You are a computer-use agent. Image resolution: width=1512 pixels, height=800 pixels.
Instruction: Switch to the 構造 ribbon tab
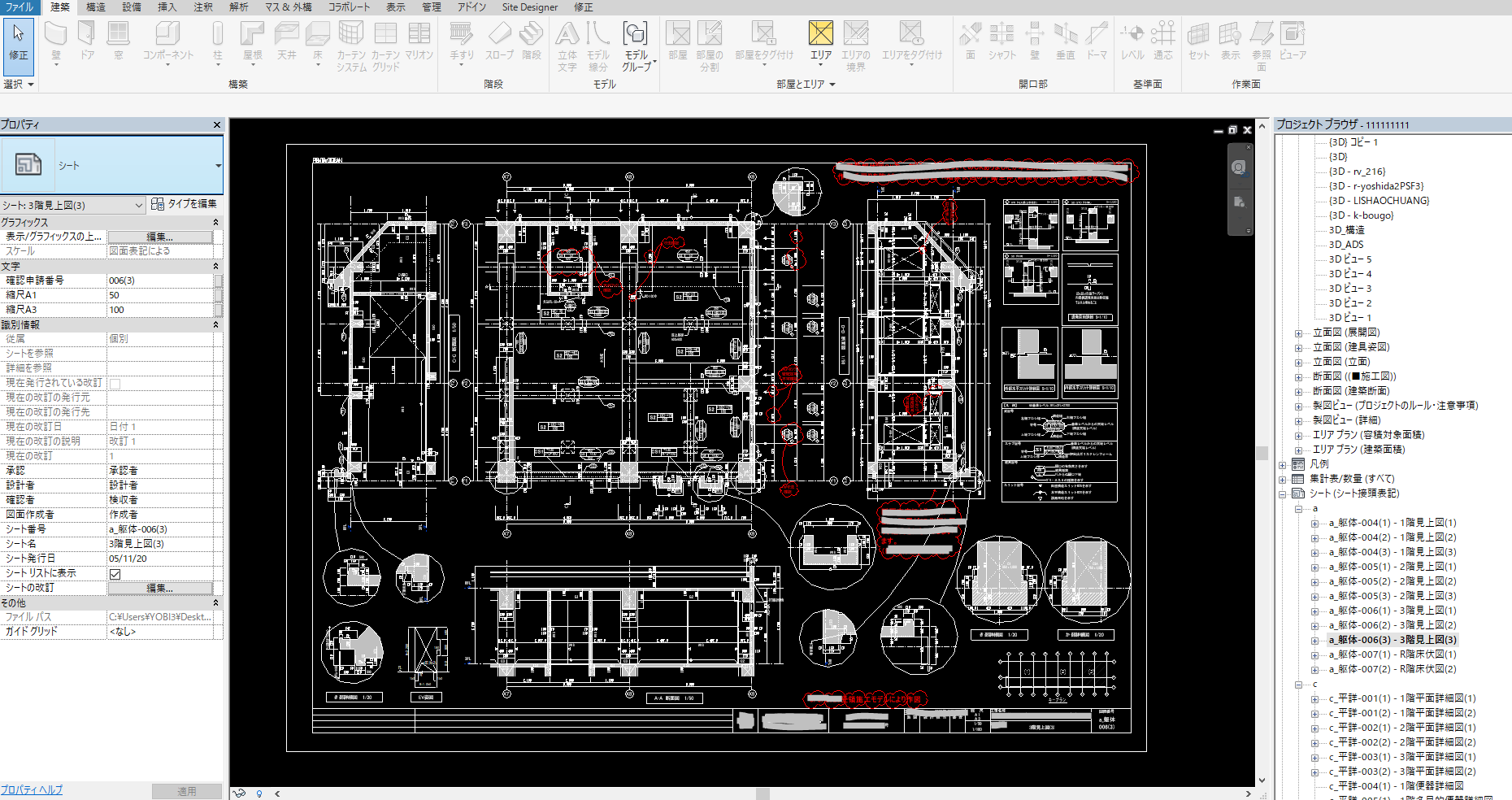(96, 7)
